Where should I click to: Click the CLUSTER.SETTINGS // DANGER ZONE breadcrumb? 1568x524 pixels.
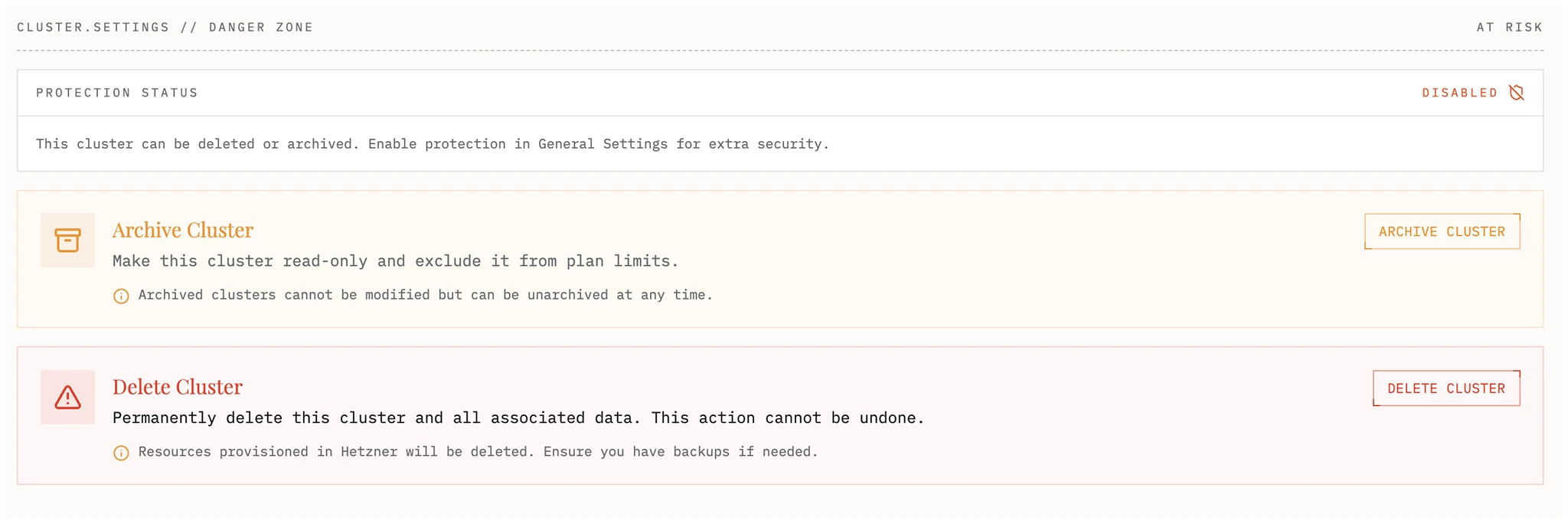[165, 28]
